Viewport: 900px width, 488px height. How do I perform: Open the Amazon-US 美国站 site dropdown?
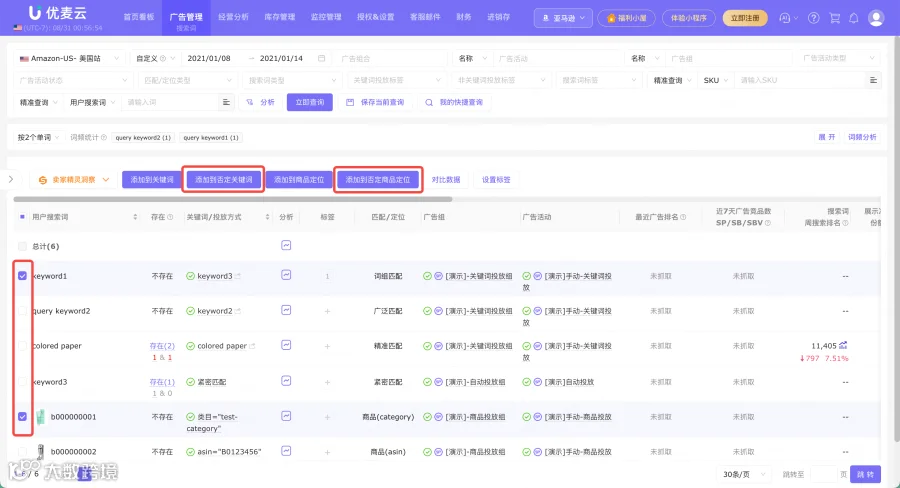tap(69, 58)
